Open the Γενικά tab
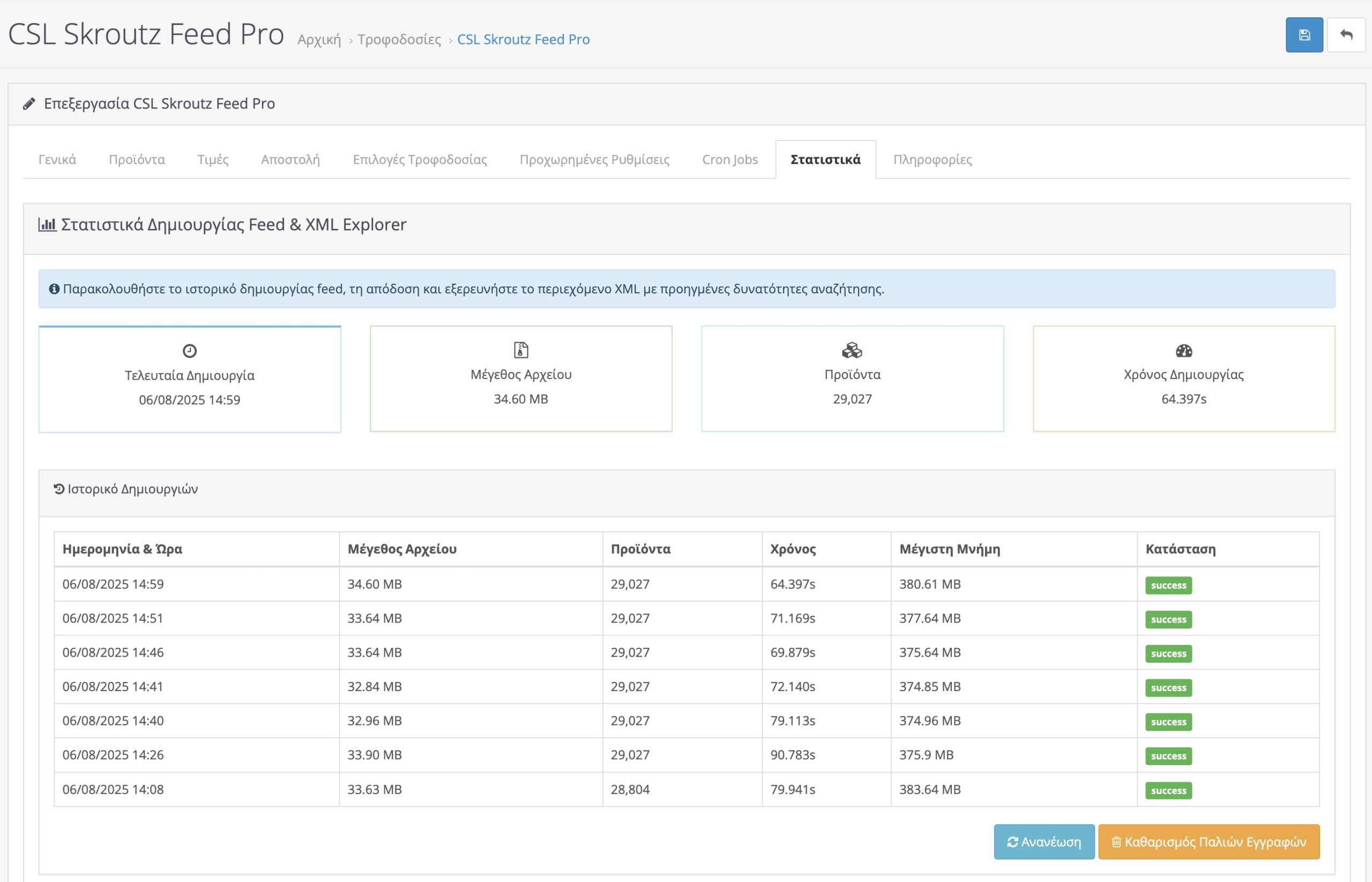The height and width of the screenshot is (882, 1372). click(x=57, y=159)
